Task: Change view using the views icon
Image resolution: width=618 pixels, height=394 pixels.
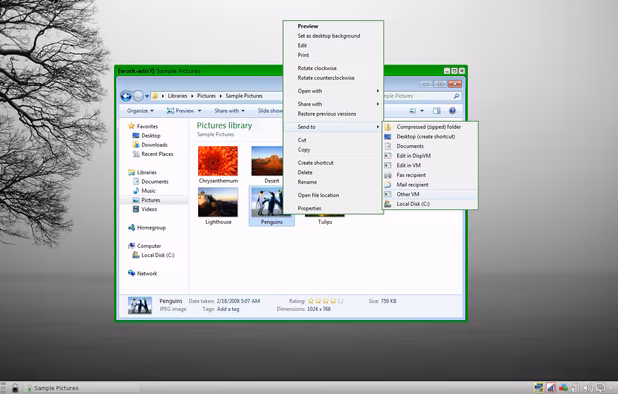Action: click(x=413, y=111)
